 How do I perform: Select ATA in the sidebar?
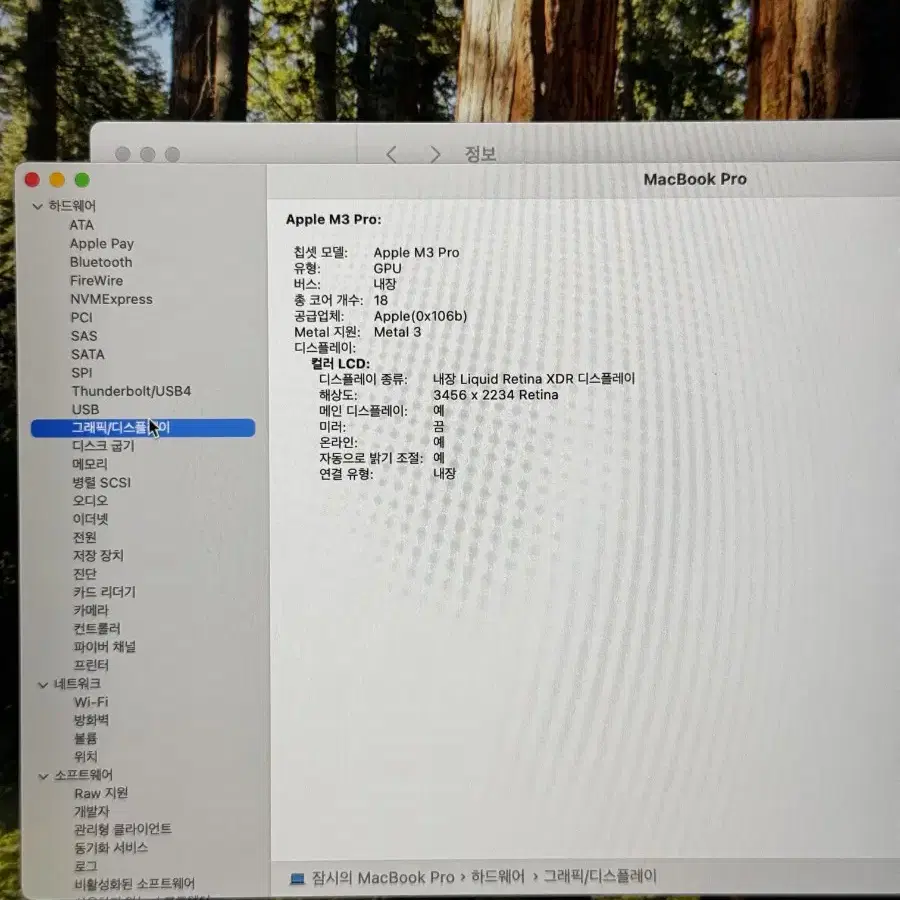click(82, 225)
